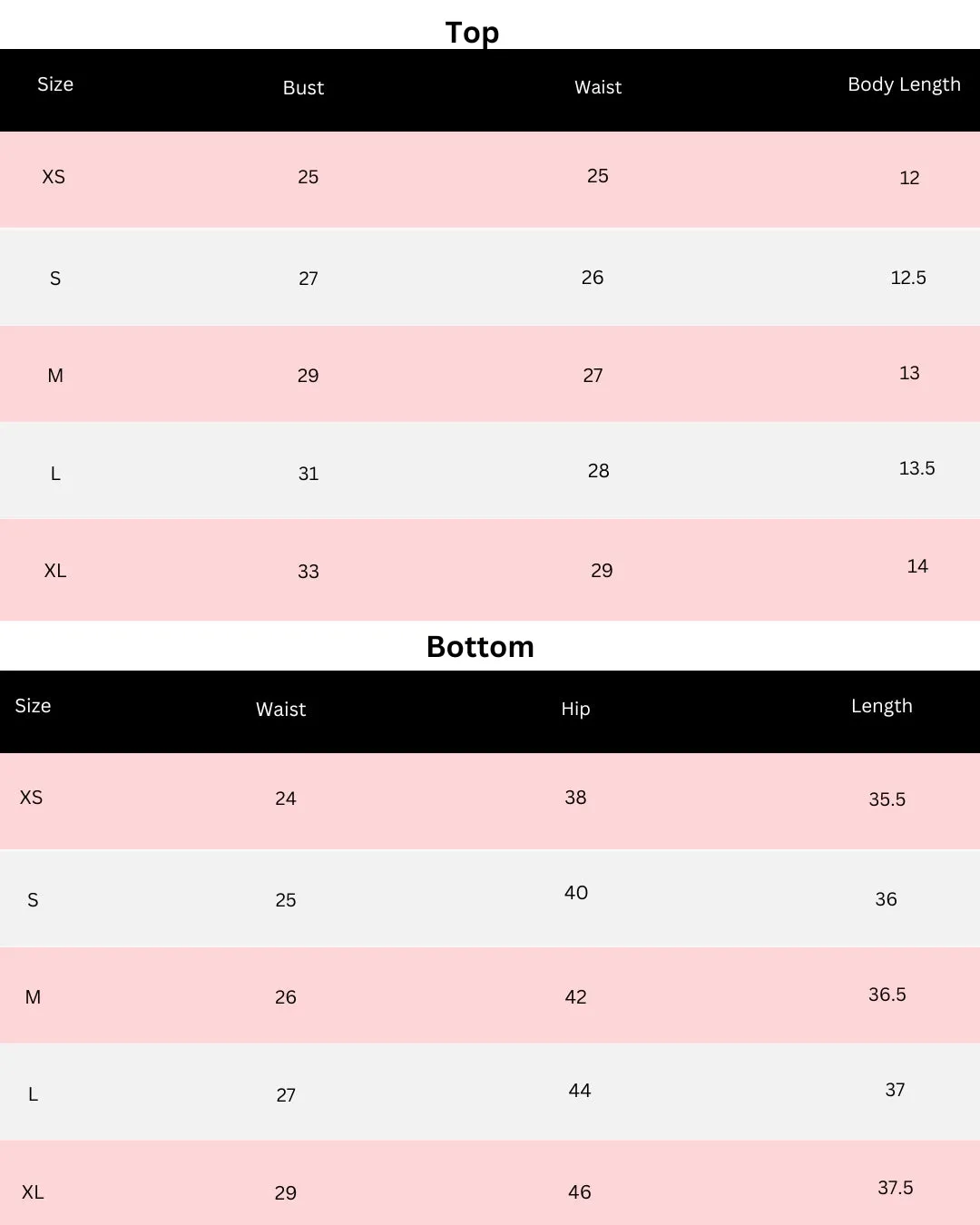Select the M row label in Top table
The image size is (980, 1225).
(x=55, y=376)
